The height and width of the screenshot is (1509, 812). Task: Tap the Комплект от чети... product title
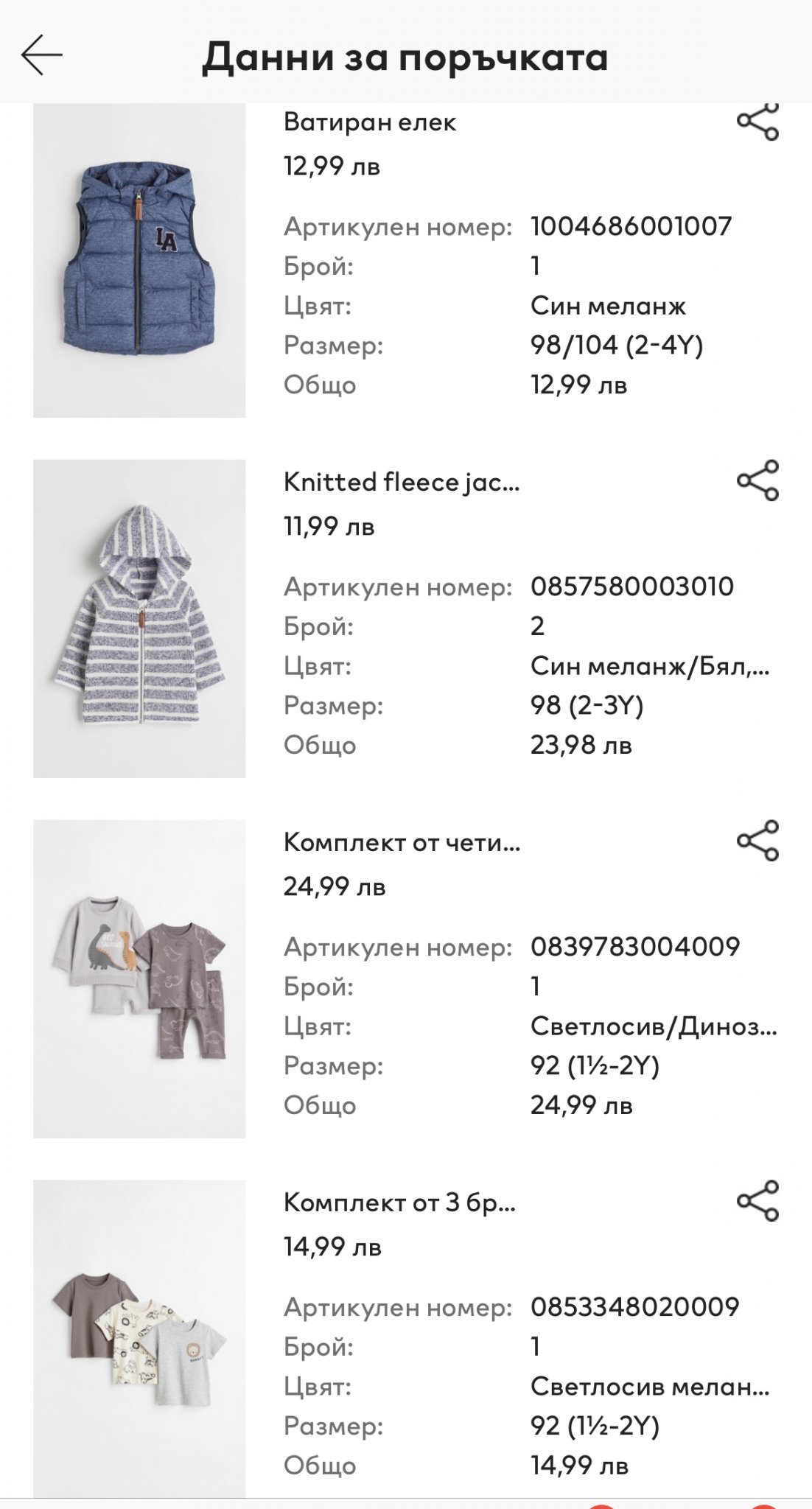(x=402, y=842)
